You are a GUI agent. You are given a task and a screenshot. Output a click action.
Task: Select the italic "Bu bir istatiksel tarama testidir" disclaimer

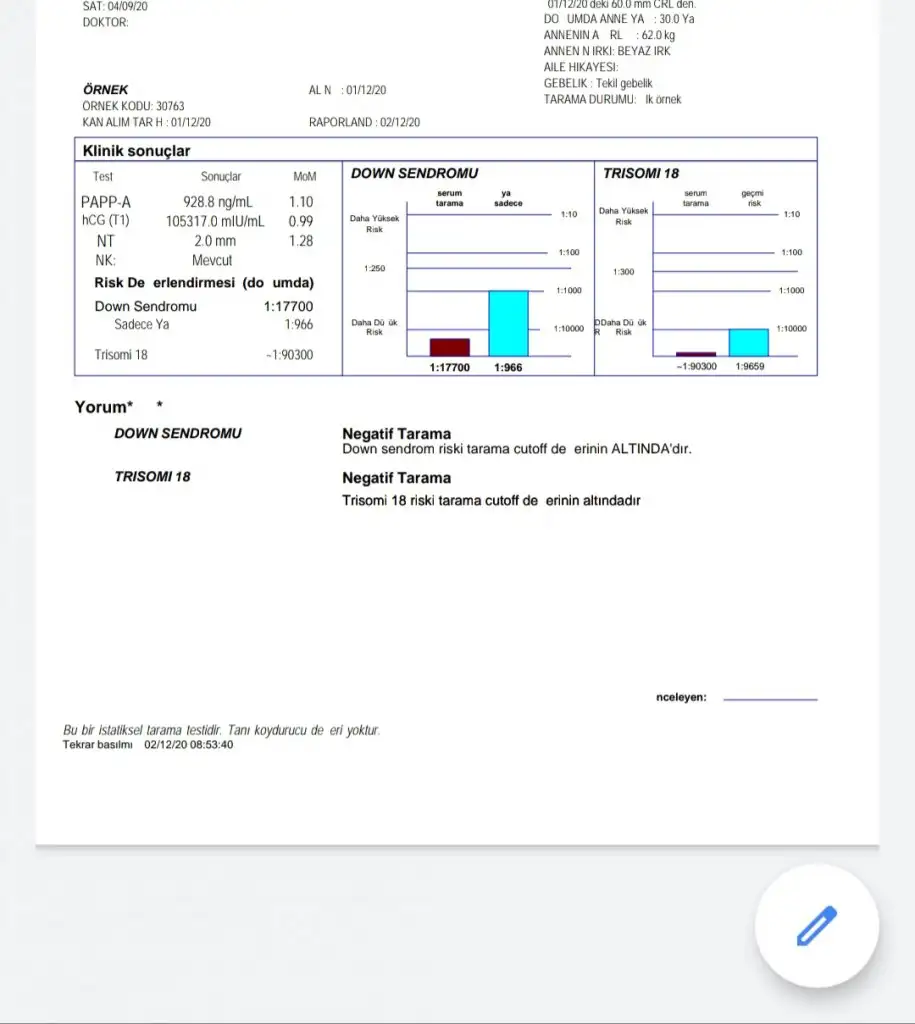(221, 730)
